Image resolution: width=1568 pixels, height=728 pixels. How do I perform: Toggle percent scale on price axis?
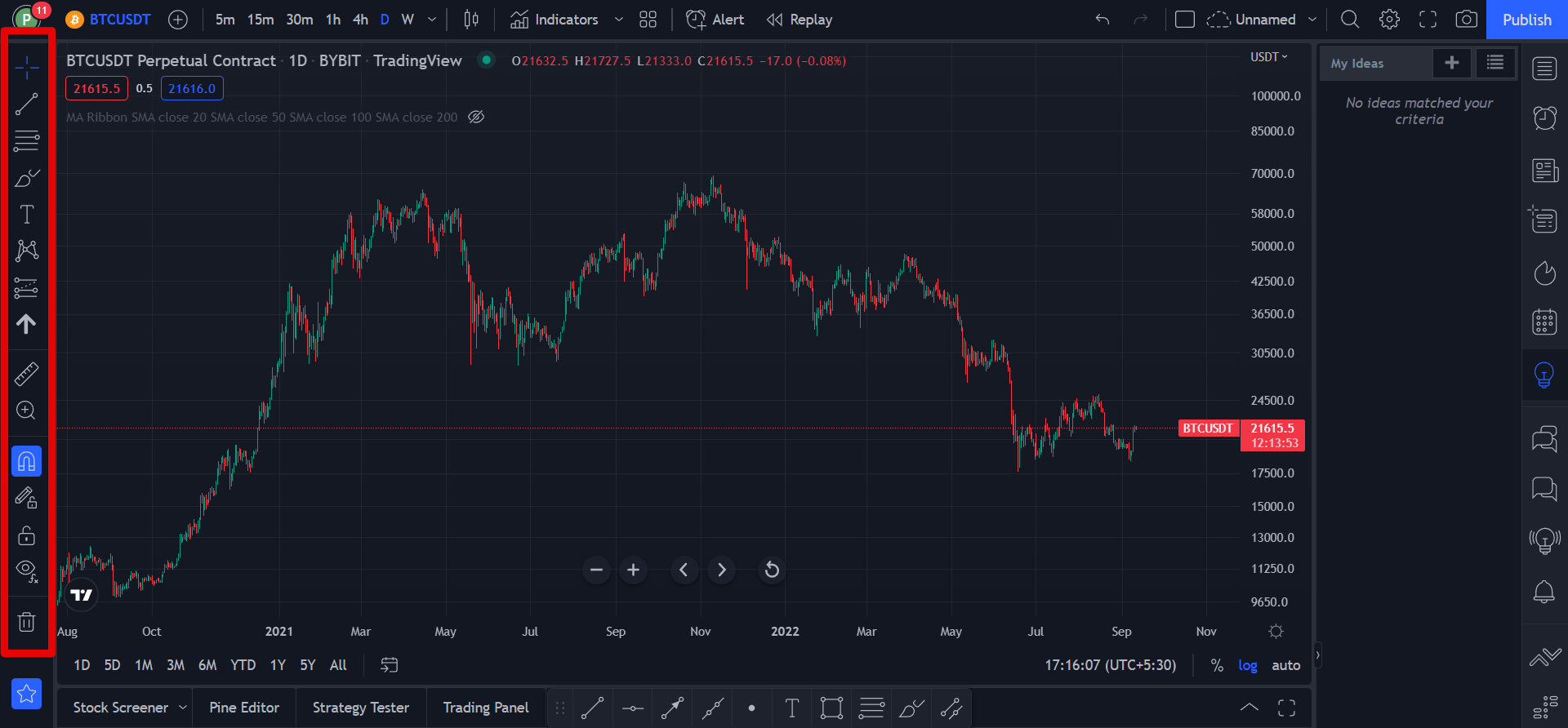click(x=1217, y=665)
